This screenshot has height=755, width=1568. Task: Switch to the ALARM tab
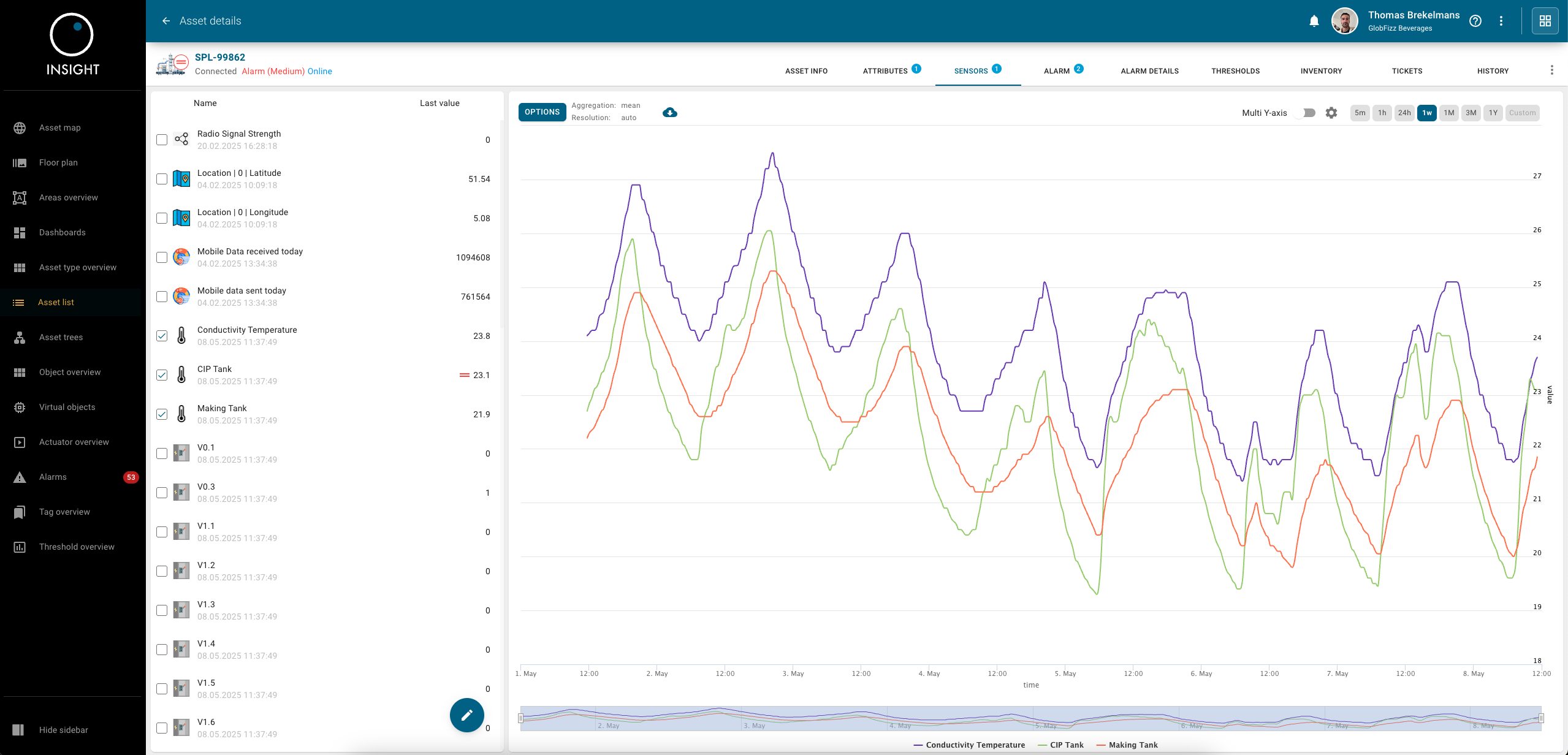[x=1064, y=71]
